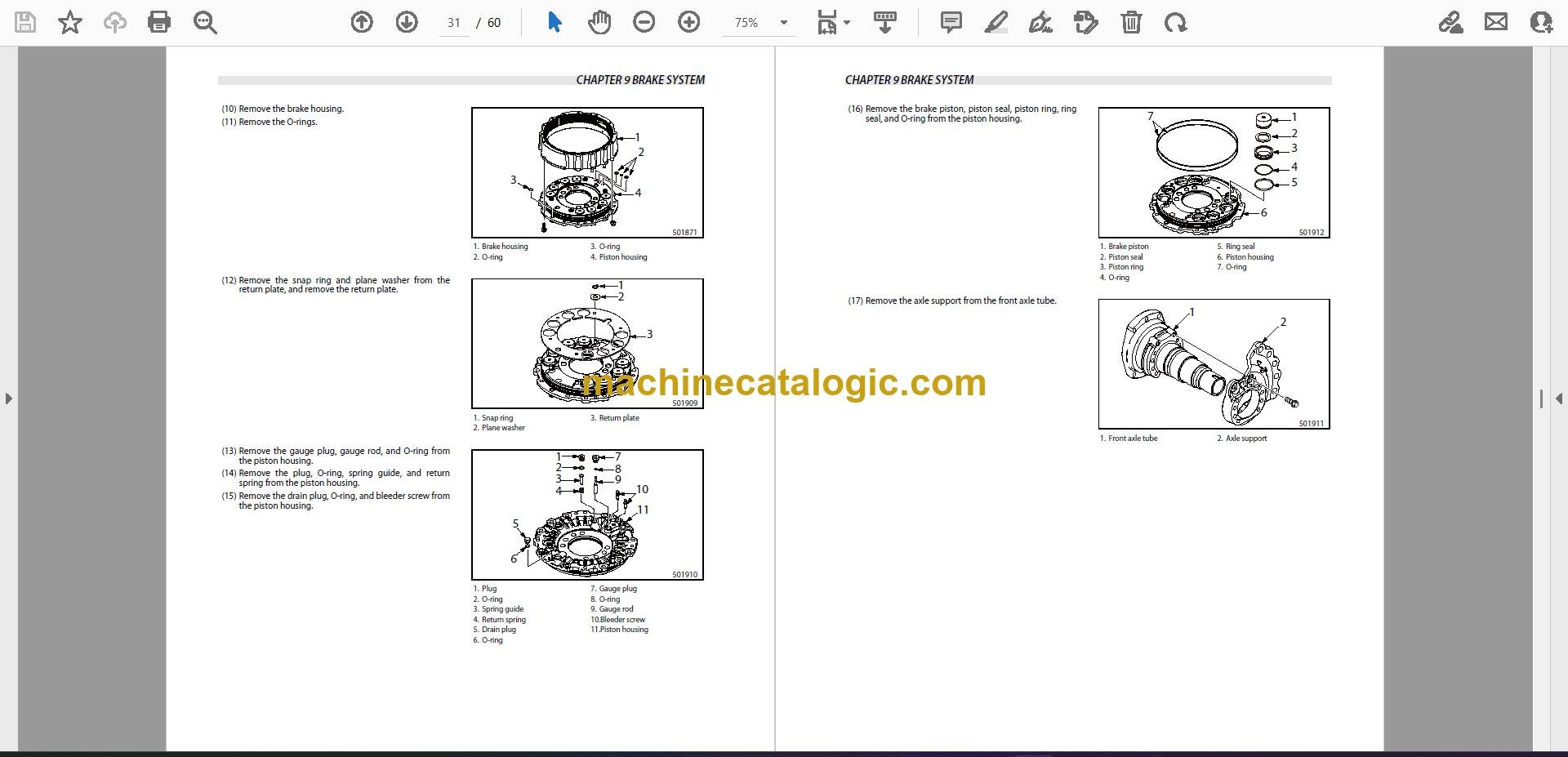
Task: Click the "1. Front axle tube" legend label
Action: click(x=1129, y=439)
